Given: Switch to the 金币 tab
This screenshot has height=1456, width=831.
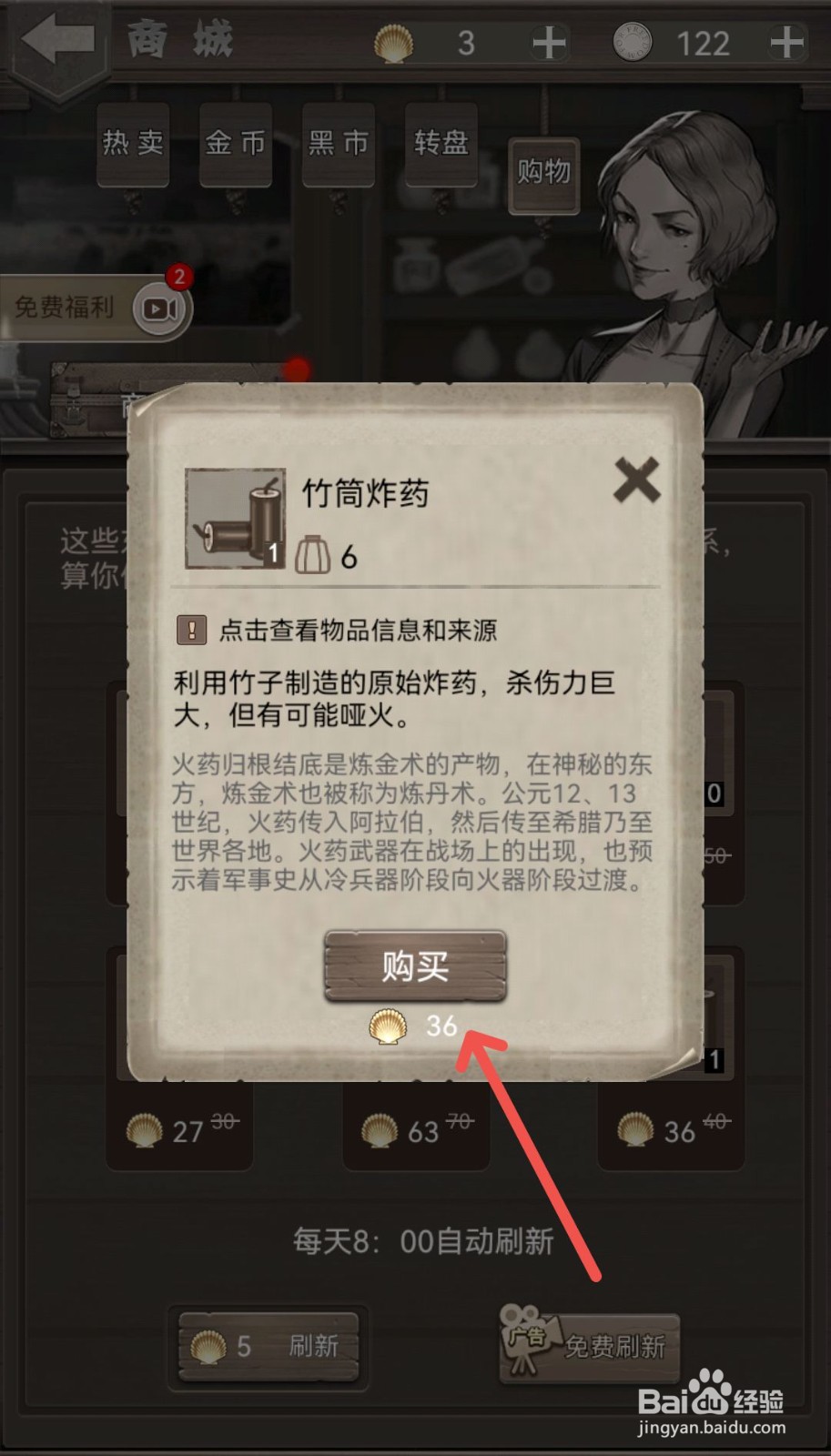Looking at the screenshot, I should [236, 144].
